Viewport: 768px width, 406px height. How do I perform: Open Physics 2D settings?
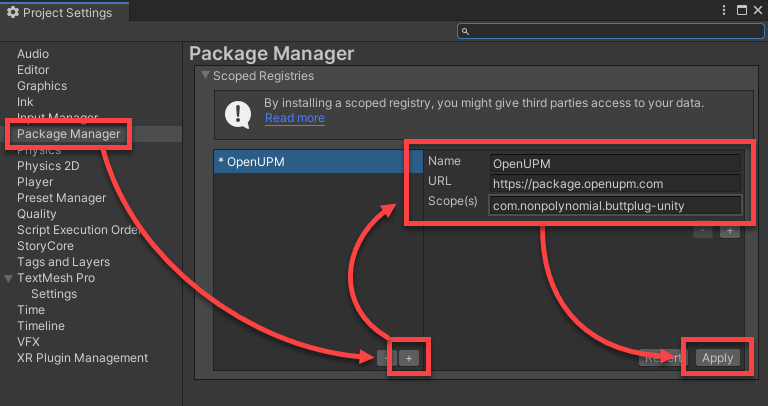pos(48,166)
